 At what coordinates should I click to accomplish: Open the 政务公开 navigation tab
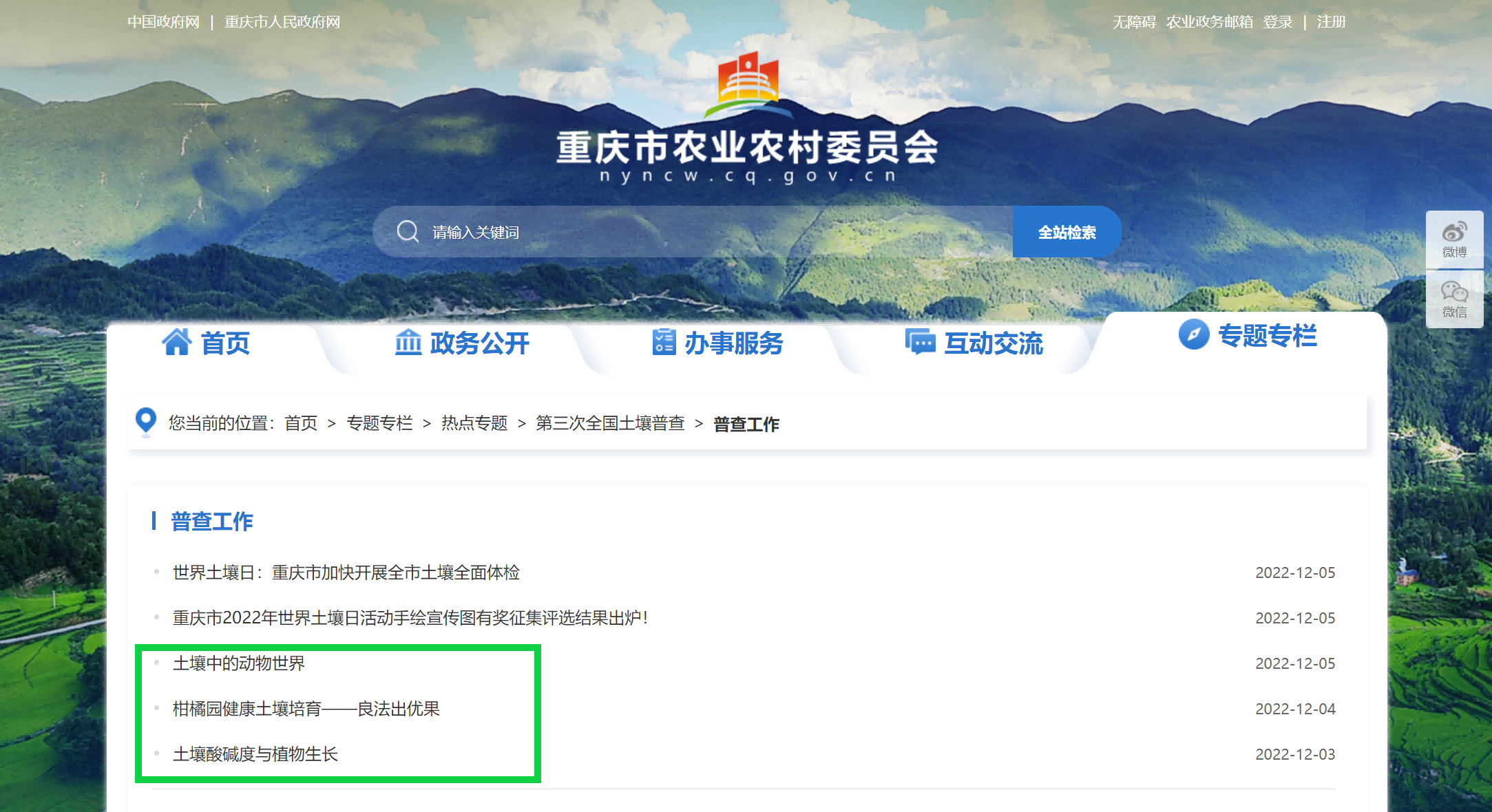click(x=479, y=343)
